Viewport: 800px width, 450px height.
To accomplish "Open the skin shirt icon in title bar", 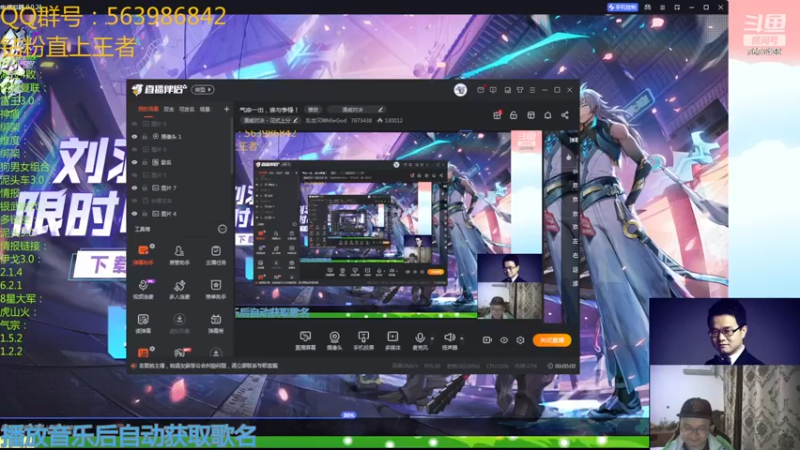I will pos(520,90).
